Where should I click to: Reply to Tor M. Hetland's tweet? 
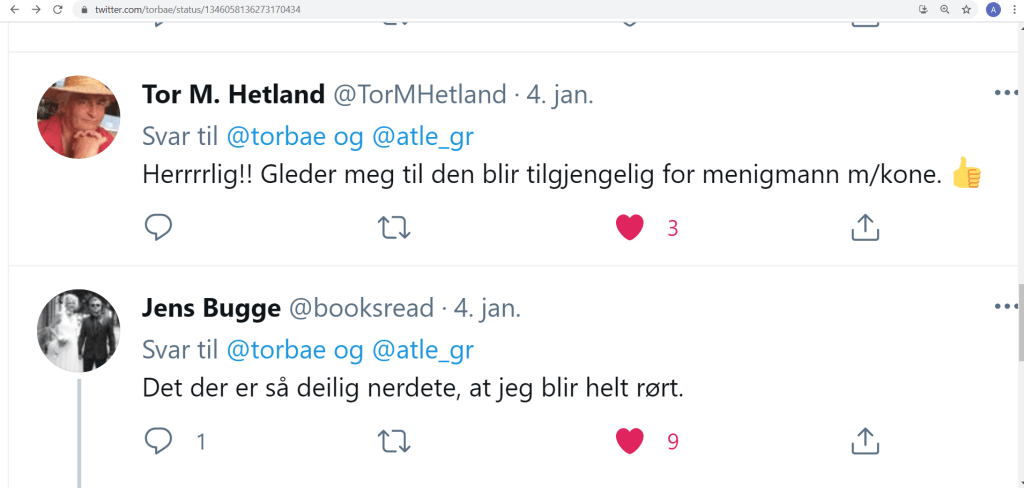[x=159, y=228]
